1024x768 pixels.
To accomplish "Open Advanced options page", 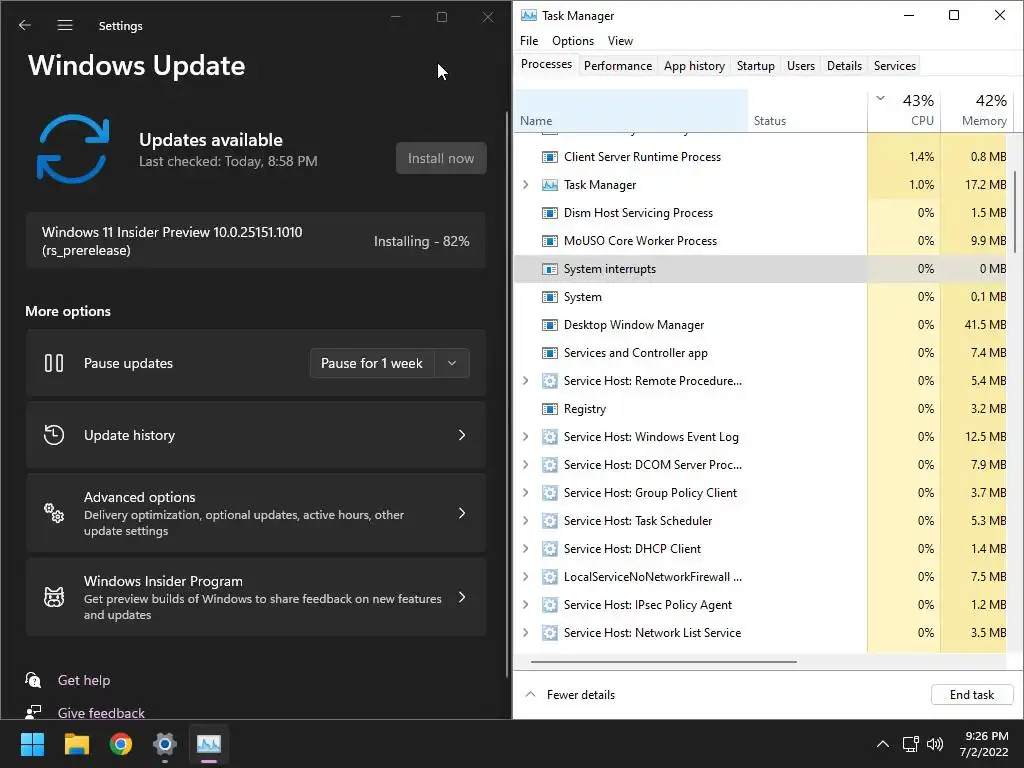I will 256,513.
